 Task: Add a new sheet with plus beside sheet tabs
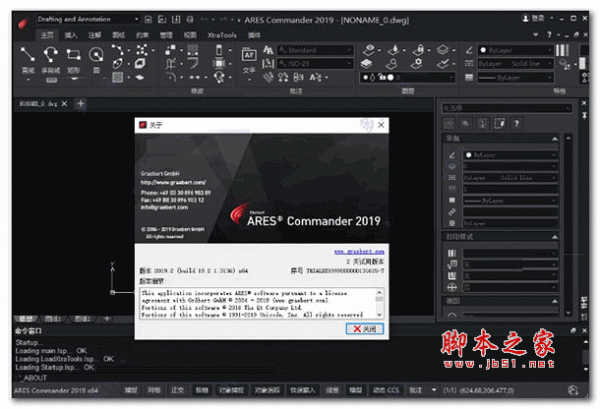coord(107,318)
